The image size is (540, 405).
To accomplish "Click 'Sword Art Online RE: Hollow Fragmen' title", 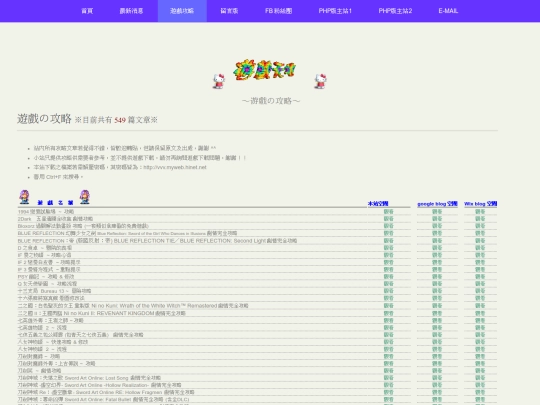I will click(x=106, y=392).
